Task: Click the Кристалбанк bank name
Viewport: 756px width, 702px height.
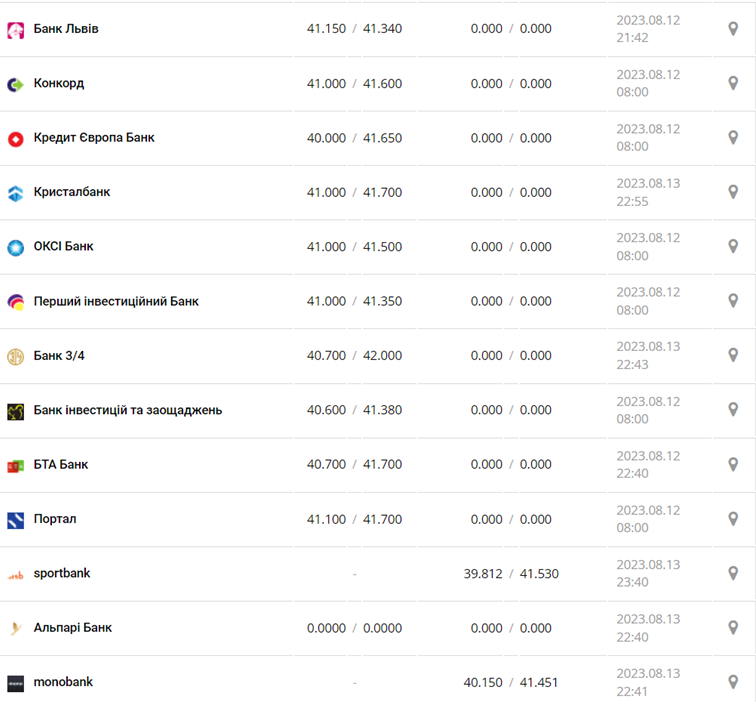Action: point(72,192)
